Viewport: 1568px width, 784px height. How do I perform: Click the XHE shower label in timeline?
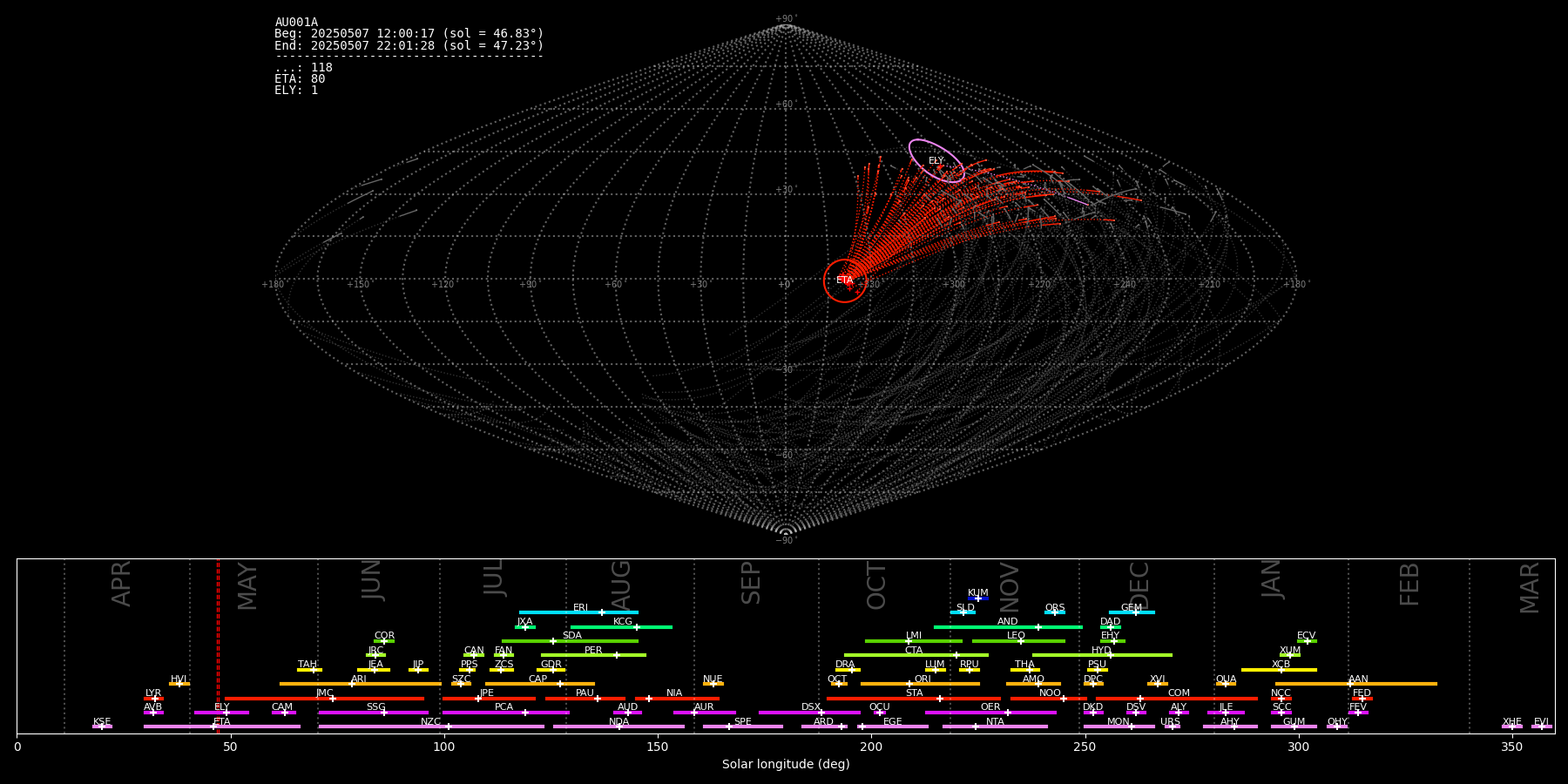click(x=1511, y=722)
